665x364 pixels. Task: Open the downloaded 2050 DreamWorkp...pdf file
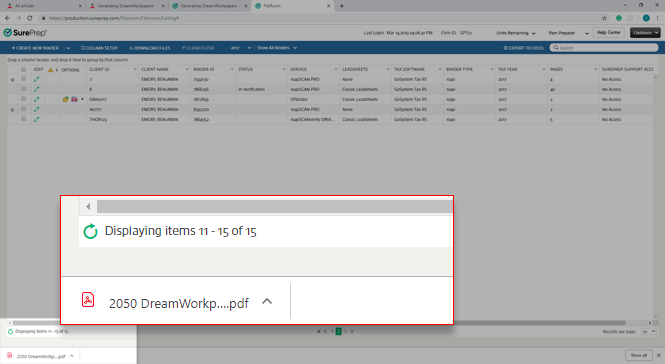tap(41, 356)
